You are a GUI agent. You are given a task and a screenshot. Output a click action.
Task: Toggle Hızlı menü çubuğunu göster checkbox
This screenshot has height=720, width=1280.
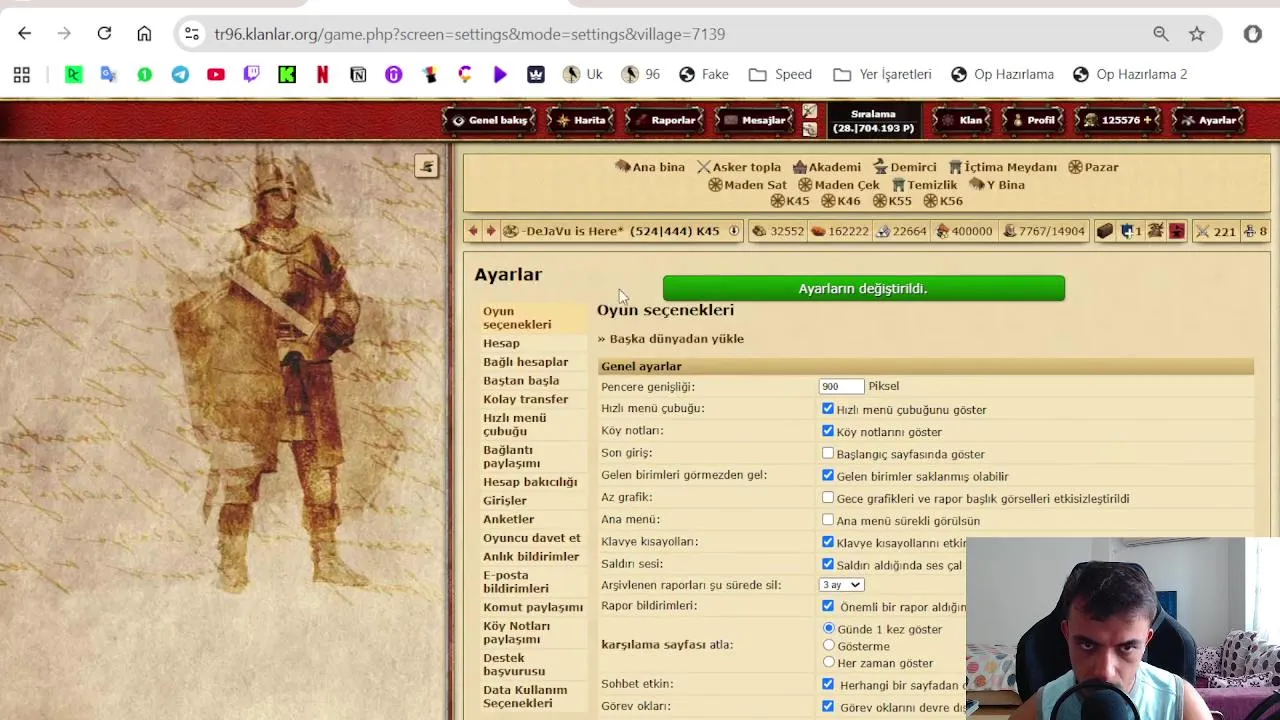pyautogui.click(x=828, y=408)
